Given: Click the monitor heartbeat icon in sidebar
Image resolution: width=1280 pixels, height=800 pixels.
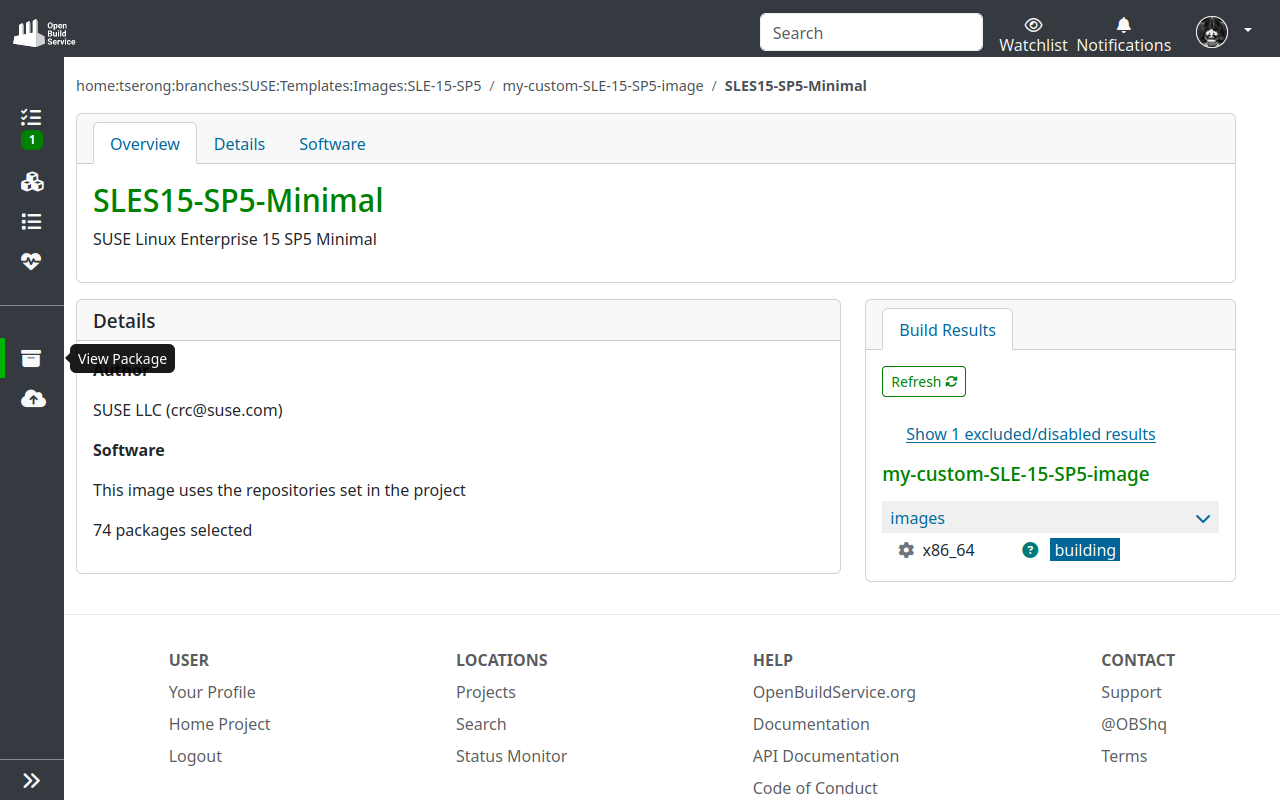Looking at the screenshot, I should click(31, 261).
